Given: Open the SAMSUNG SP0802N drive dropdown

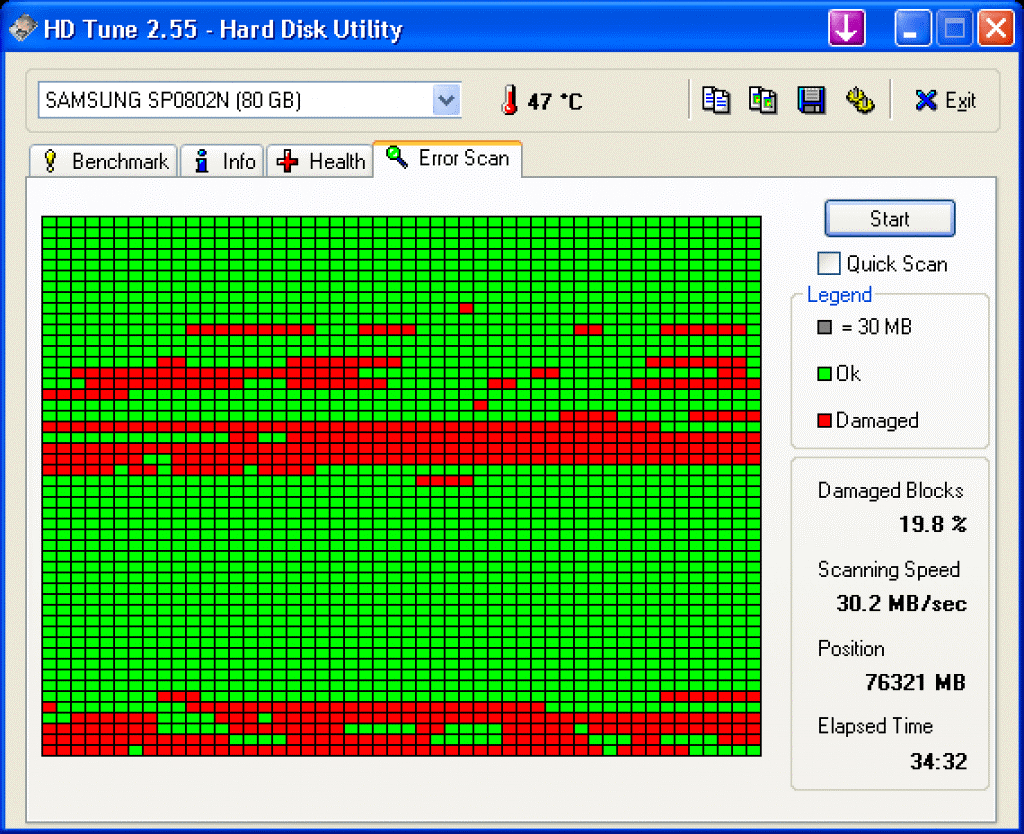Looking at the screenshot, I should (446, 100).
